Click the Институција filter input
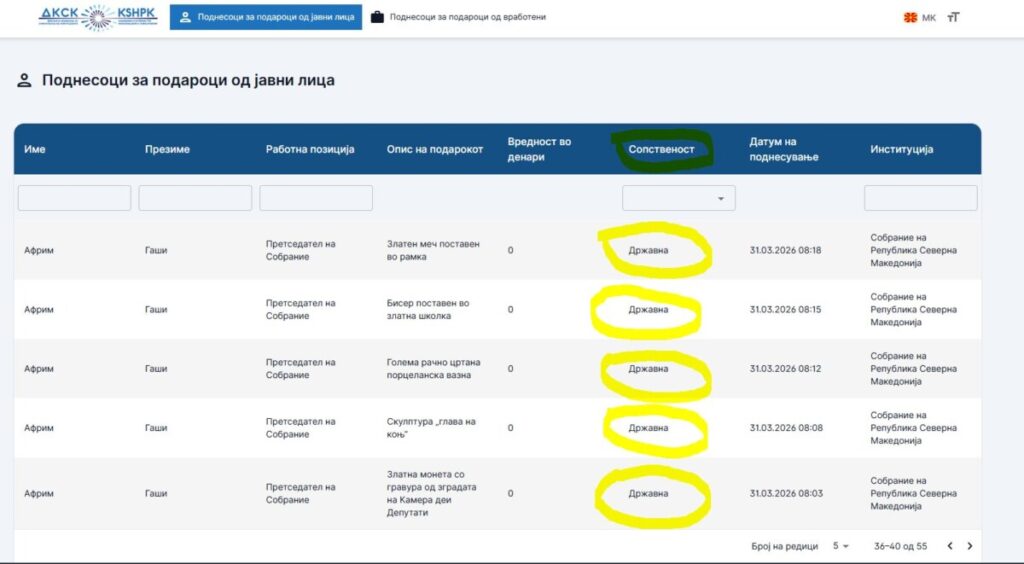This screenshot has height=564, width=1024. (x=920, y=198)
